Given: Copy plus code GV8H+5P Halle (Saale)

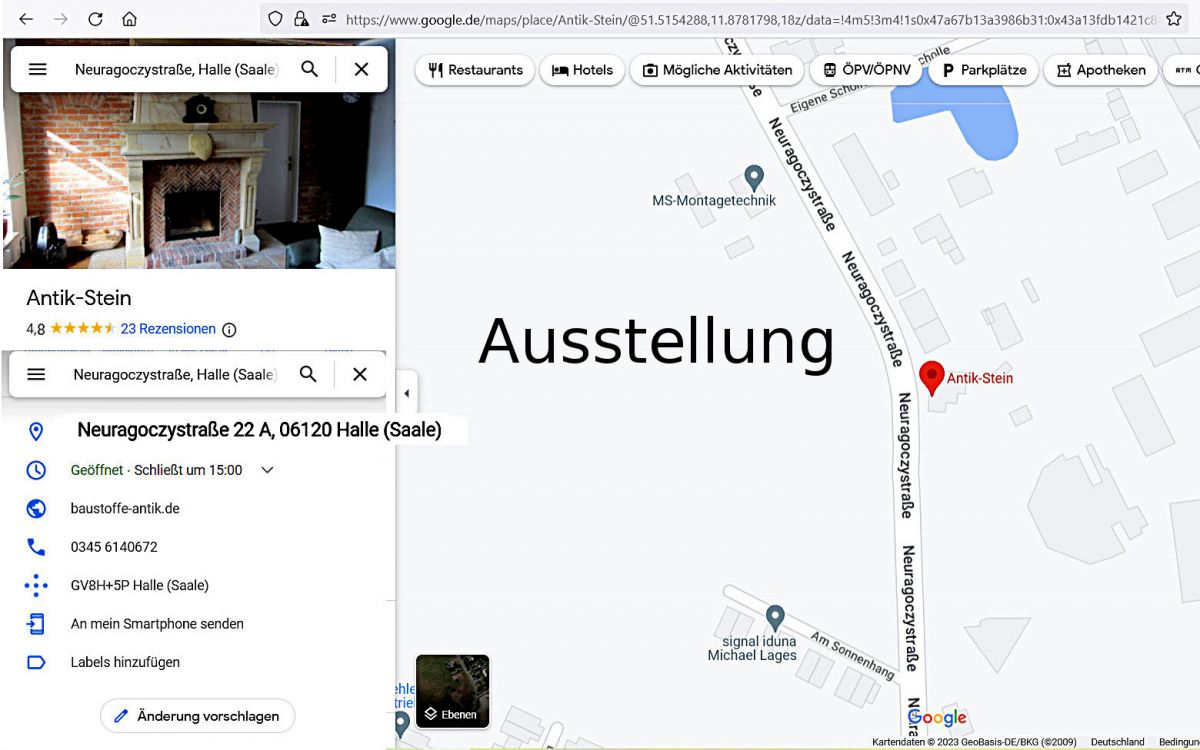Looking at the screenshot, I should 140,585.
